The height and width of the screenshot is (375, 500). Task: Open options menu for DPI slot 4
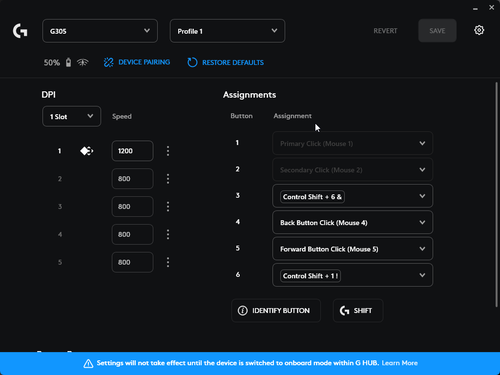(168, 235)
